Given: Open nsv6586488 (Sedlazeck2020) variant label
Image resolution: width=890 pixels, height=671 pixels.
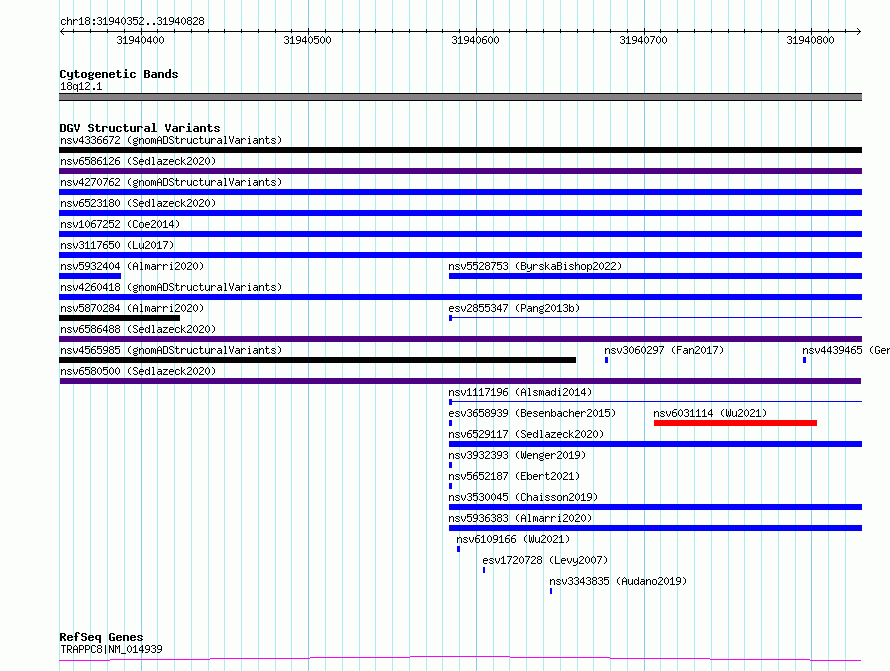Looking at the screenshot, I should point(138,329).
